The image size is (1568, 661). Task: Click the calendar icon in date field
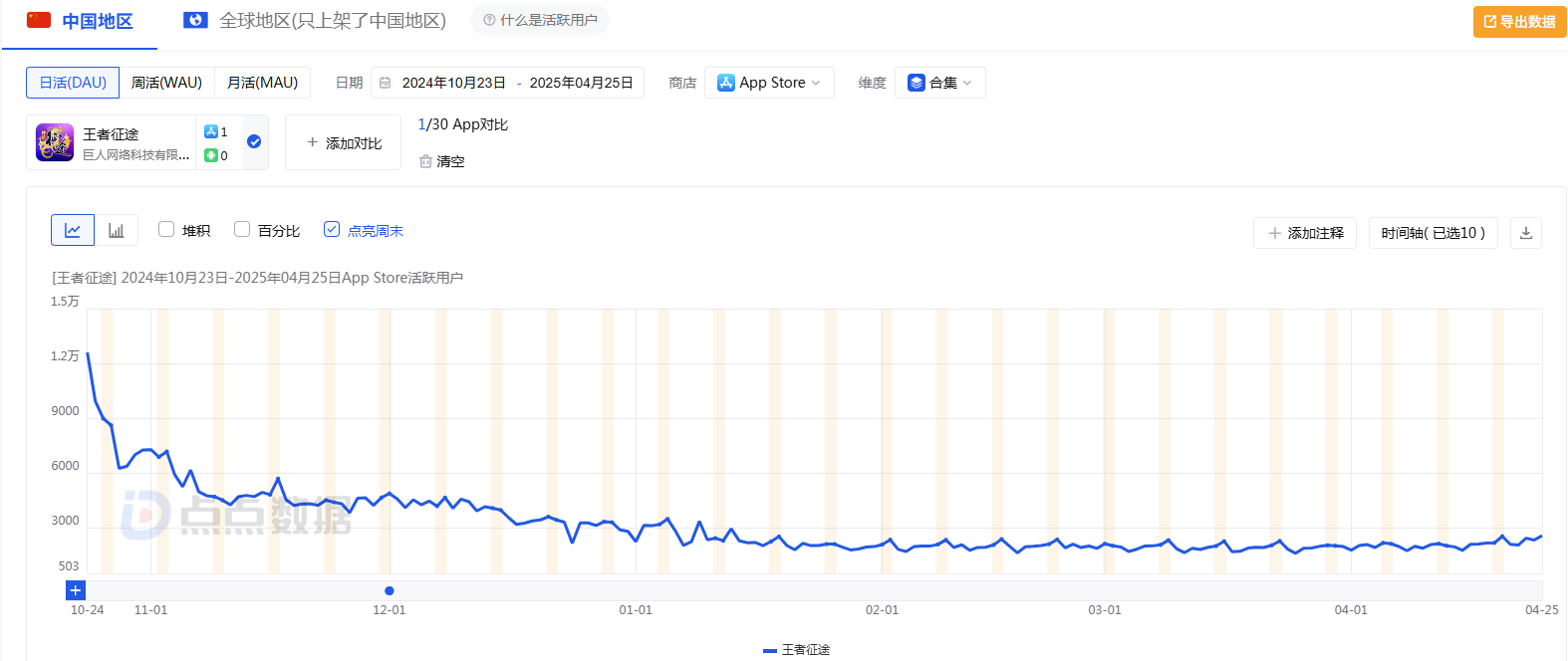[386, 83]
